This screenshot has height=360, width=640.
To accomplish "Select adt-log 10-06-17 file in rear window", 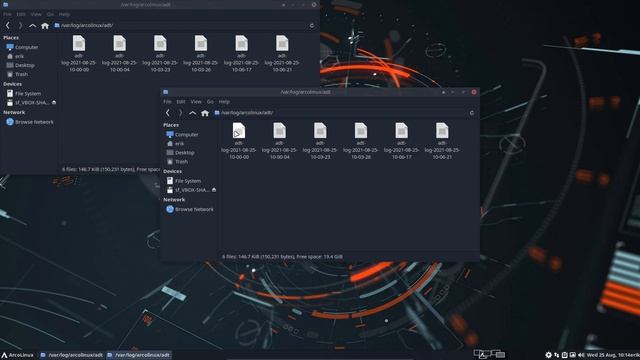I will pos(242,54).
